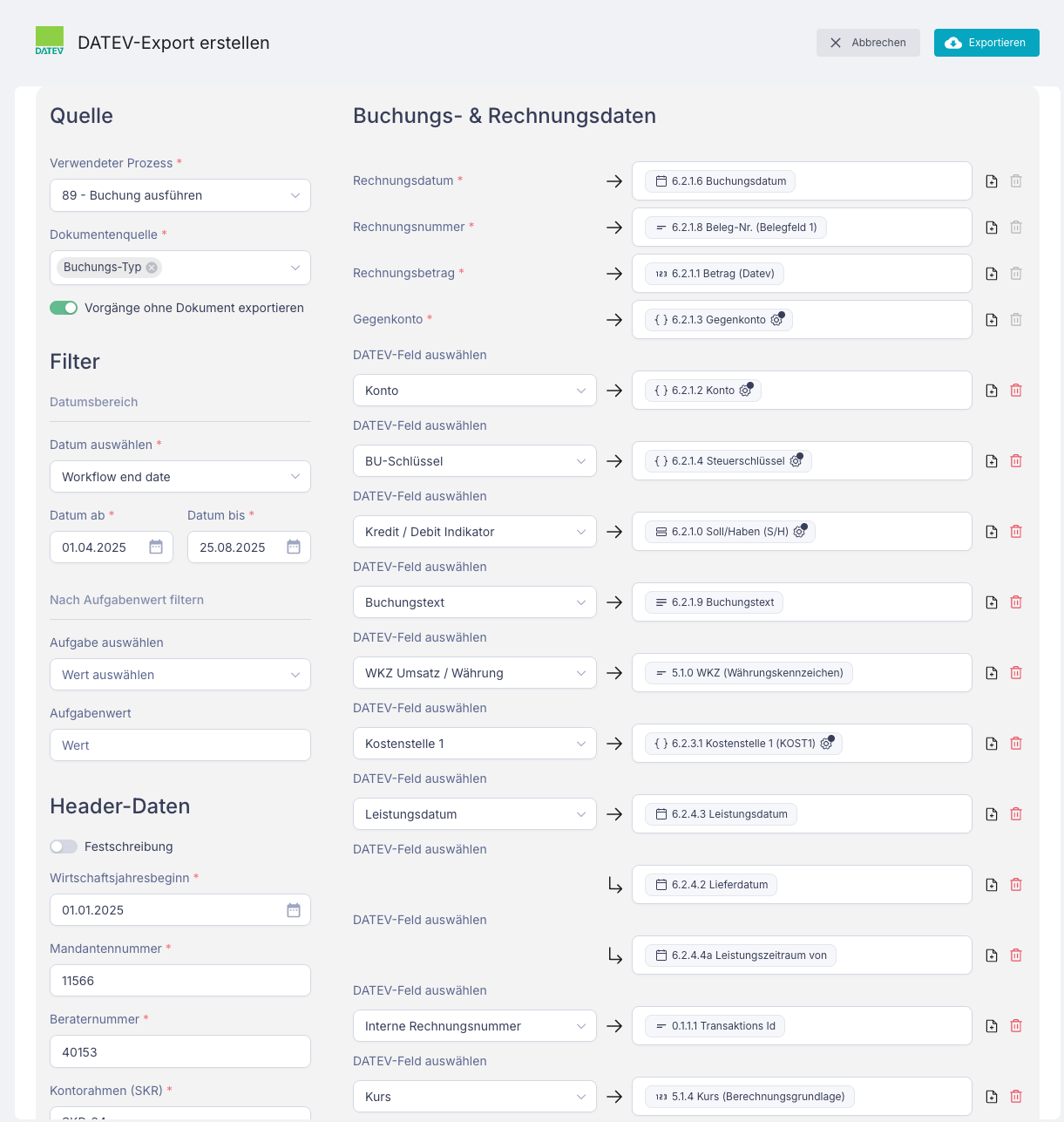Delete the Konto field mapping
This screenshot has width=1064, height=1122.
coord(1016,391)
